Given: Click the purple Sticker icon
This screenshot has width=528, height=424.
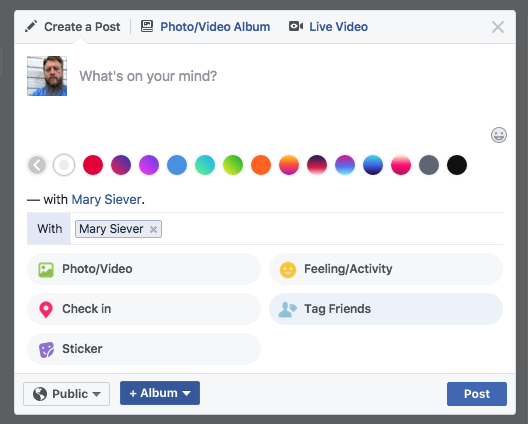Looking at the screenshot, I should point(46,350).
